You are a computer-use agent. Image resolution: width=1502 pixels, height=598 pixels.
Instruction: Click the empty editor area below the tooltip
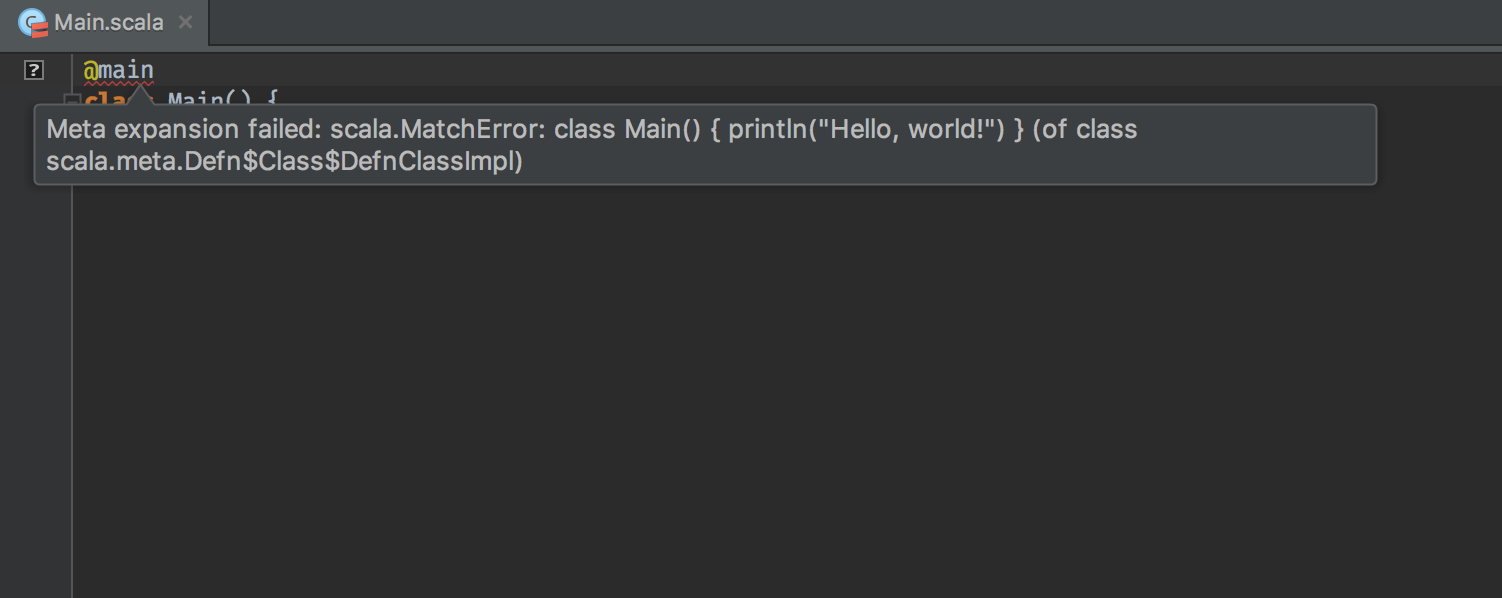pyautogui.click(x=786, y=391)
